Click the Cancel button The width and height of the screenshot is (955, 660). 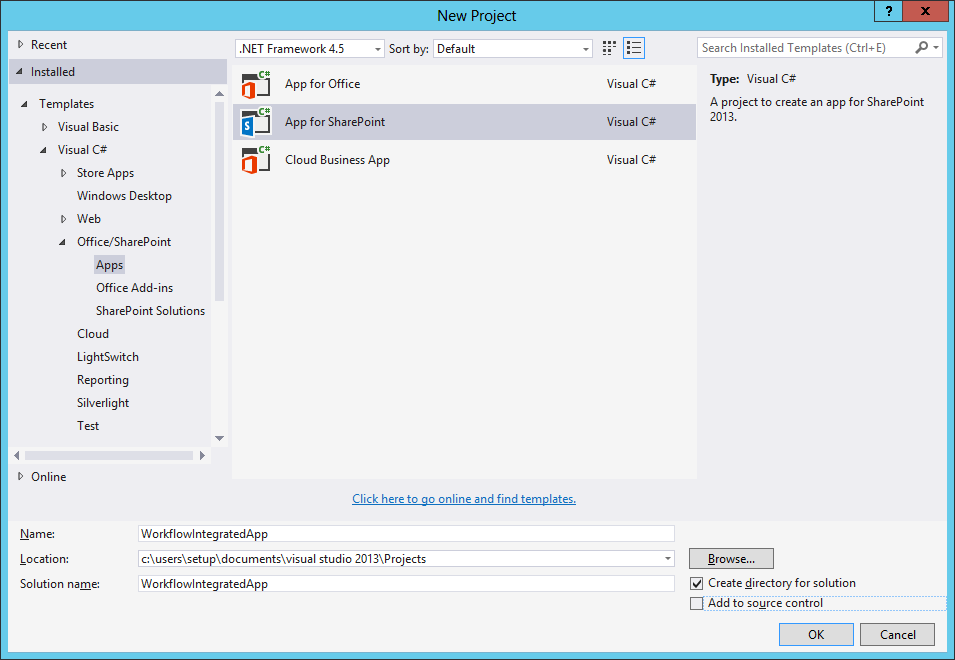click(x=897, y=634)
